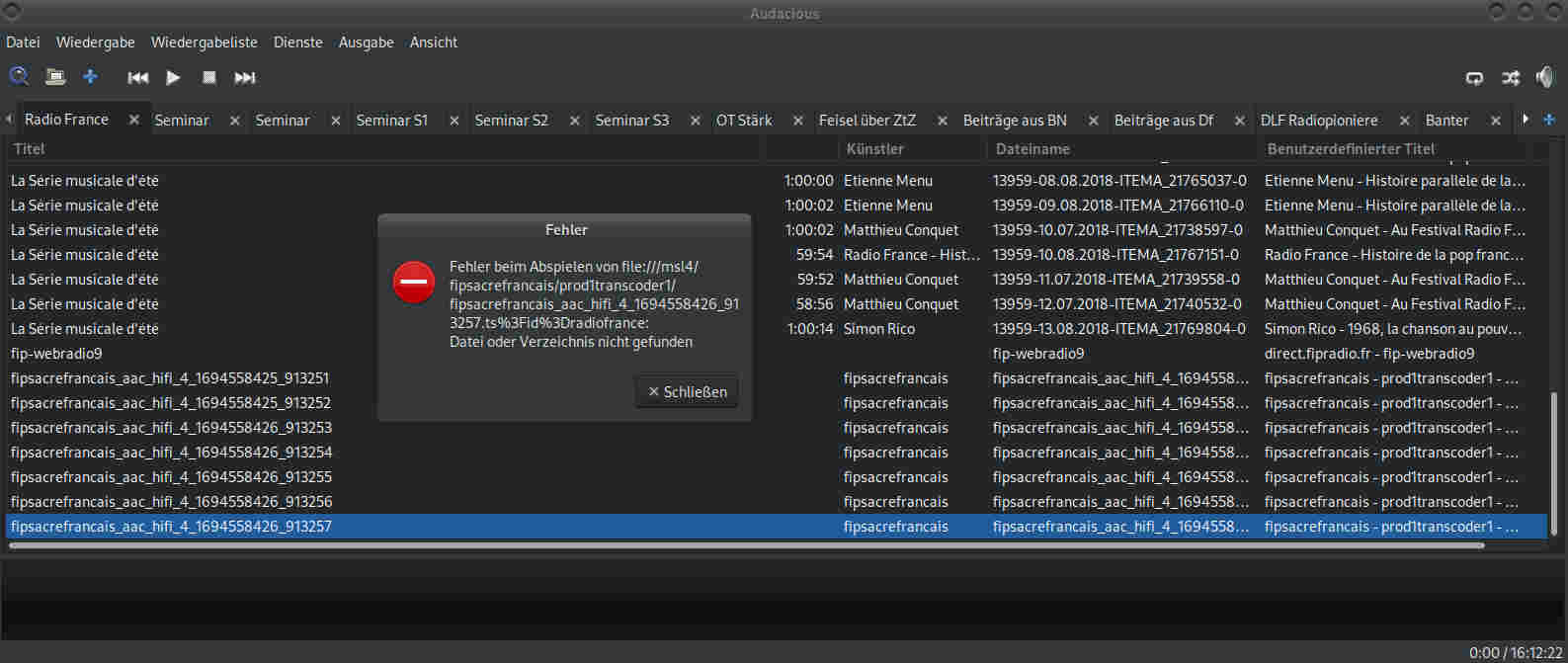Sort by the Titel column header
The width and height of the screenshot is (1568, 663).
pos(383,149)
